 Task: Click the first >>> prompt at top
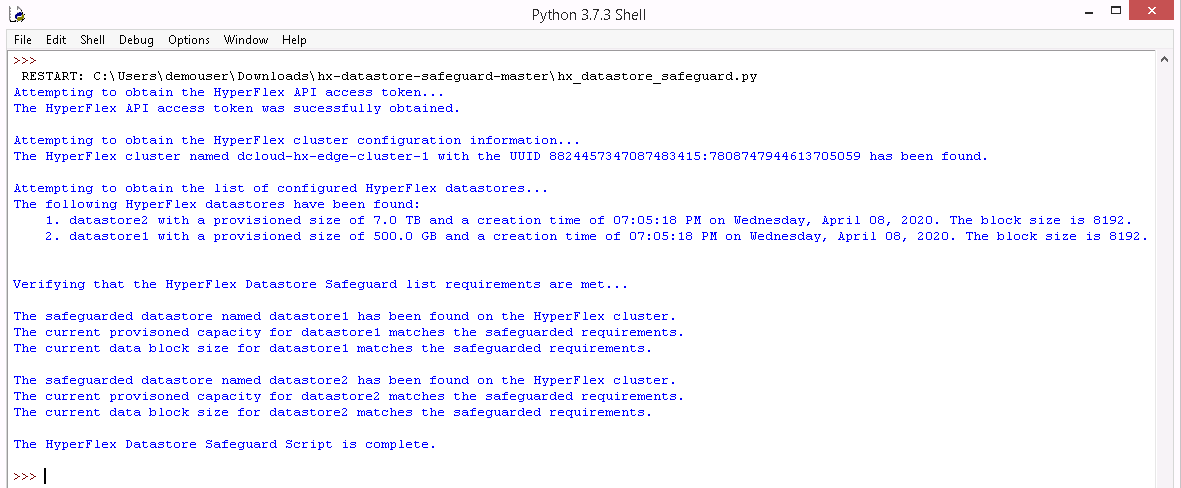click(25, 60)
